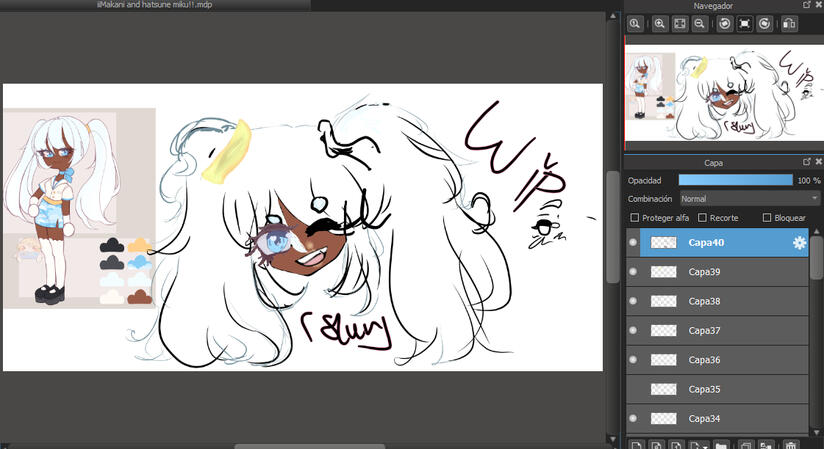Click the fit-to-window icon in Navegador
This screenshot has width=824, height=449.
(680, 24)
